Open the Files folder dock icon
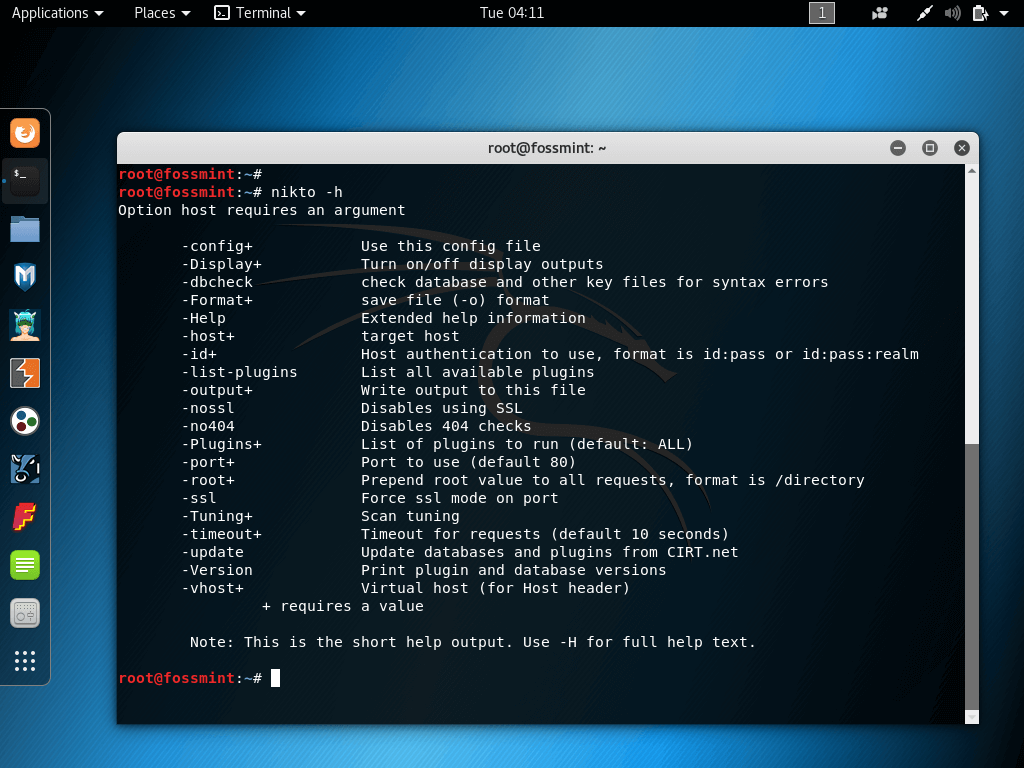 (25, 229)
